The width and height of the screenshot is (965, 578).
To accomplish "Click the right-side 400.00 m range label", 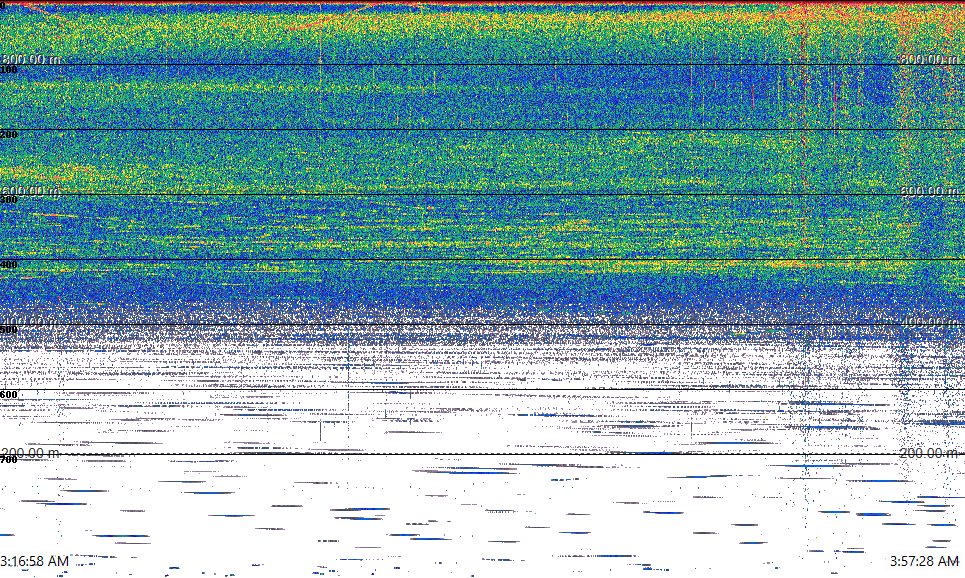I will pyautogui.click(x=930, y=321).
